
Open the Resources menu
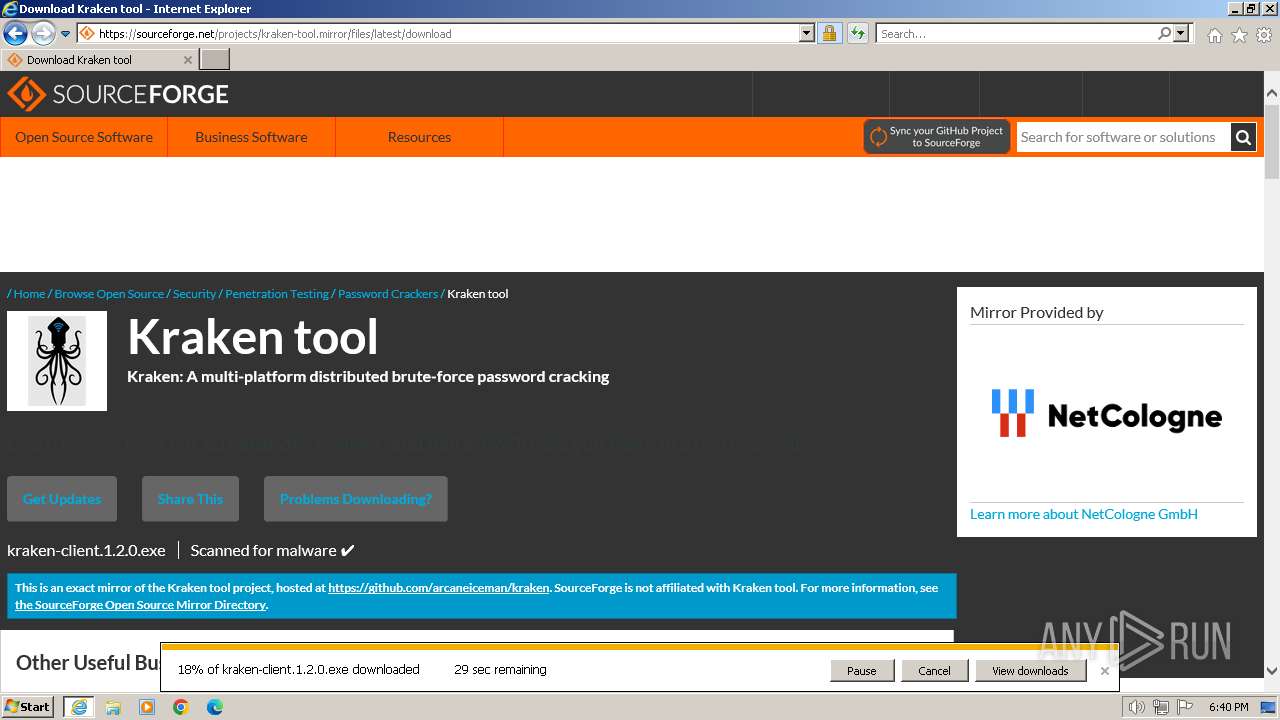pyautogui.click(x=419, y=137)
